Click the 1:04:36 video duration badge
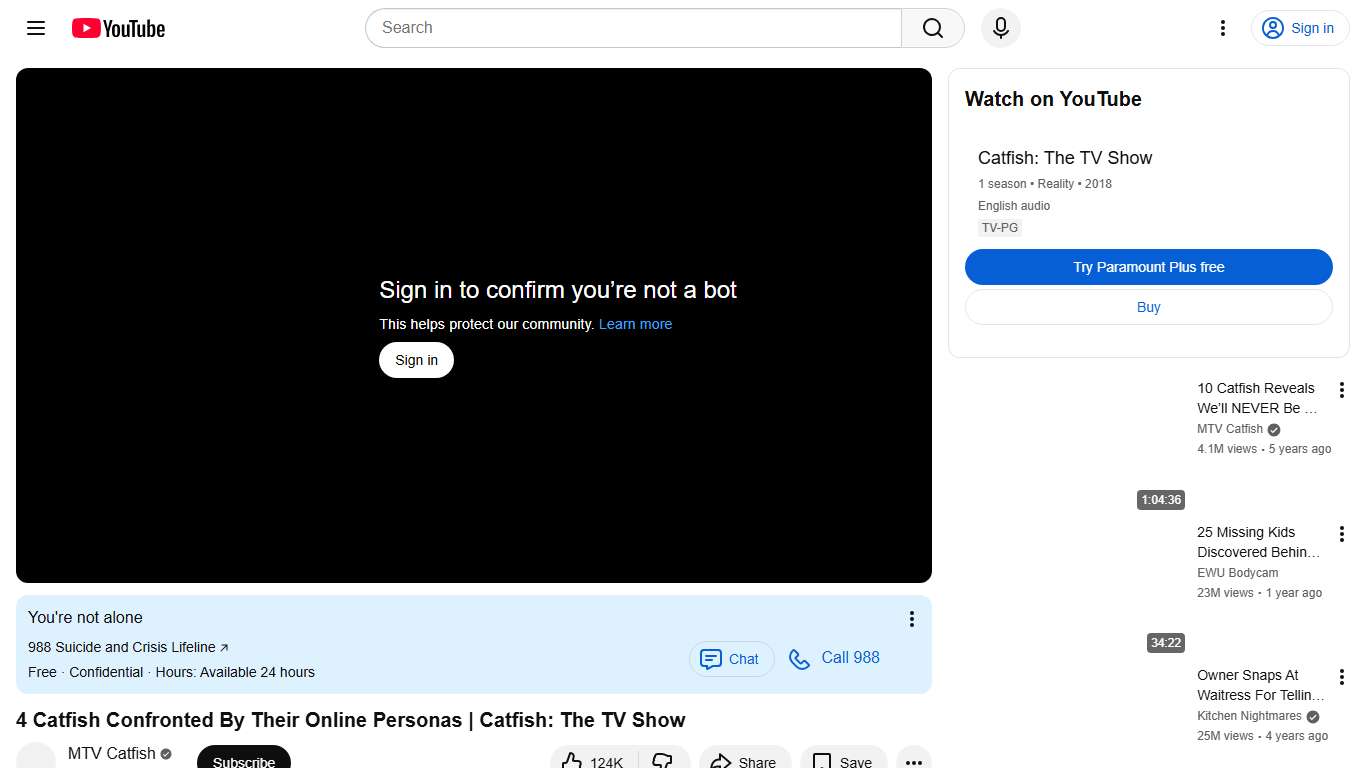Viewport: 1366px width, 768px height. tap(1160, 499)
